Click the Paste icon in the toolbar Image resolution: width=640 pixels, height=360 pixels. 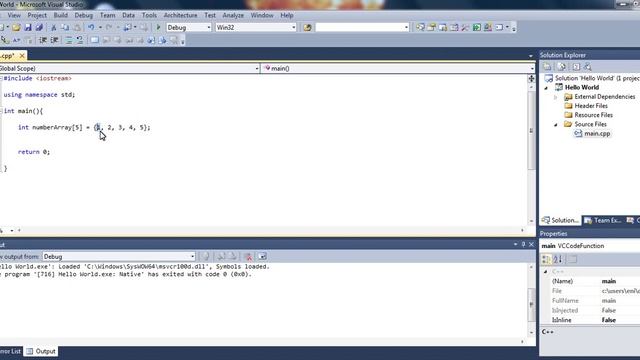[77, 27]
